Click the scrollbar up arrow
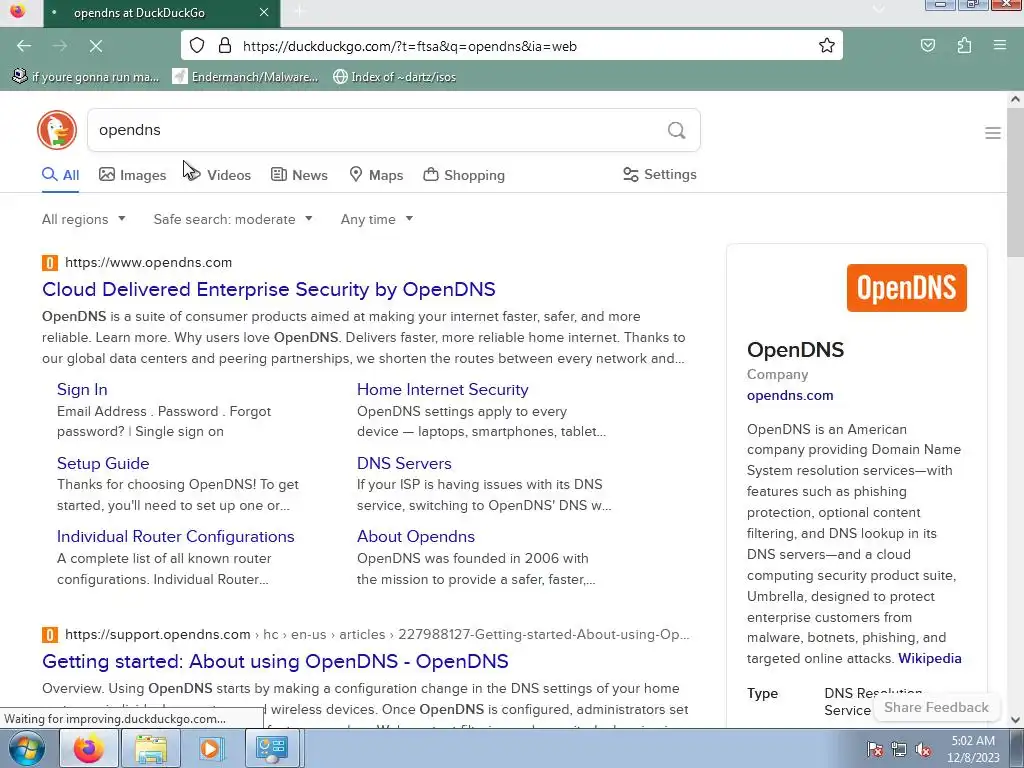Screen dimensions: 1024x768 click(1015, 99)
